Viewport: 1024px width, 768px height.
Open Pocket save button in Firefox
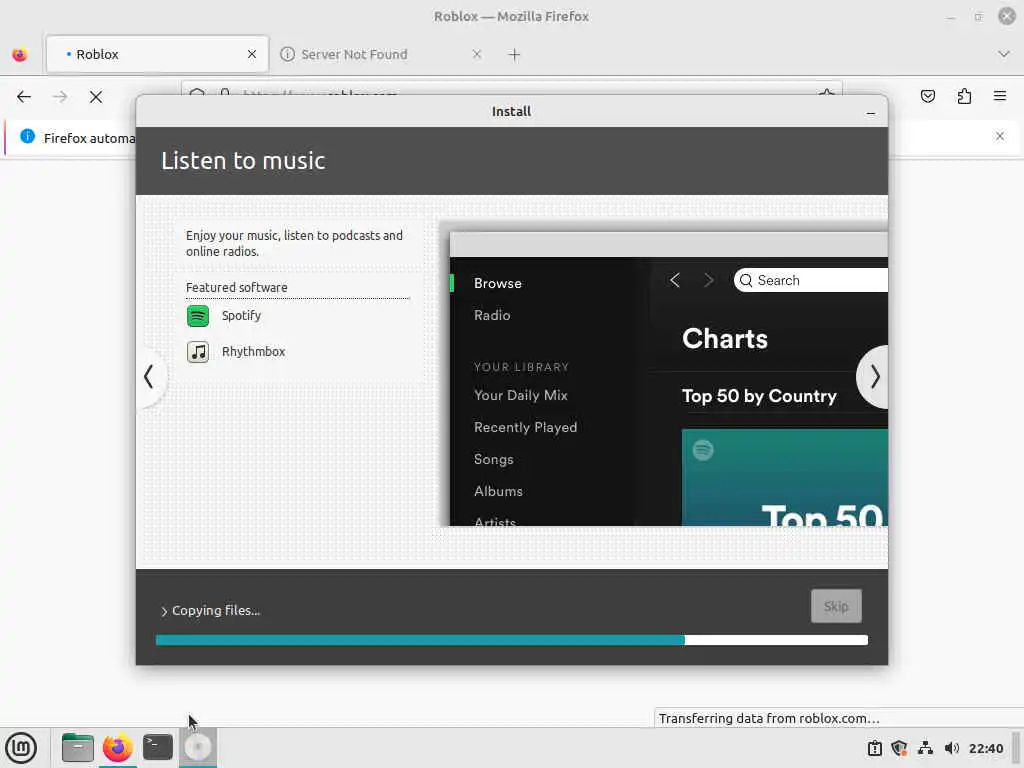click(x=927, y=97)
